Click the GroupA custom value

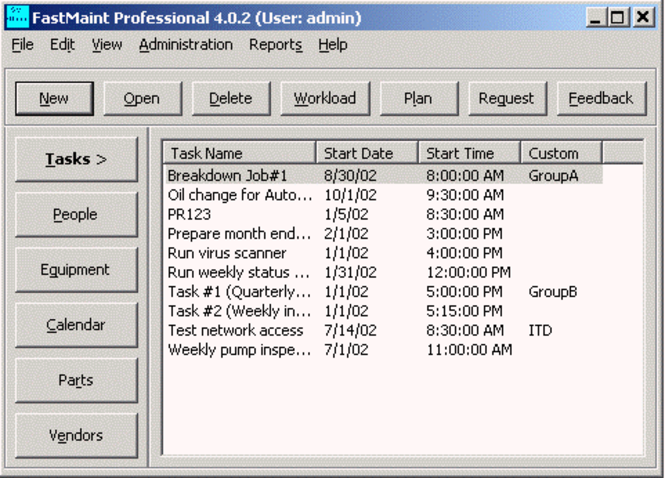[x=553, y=176]
